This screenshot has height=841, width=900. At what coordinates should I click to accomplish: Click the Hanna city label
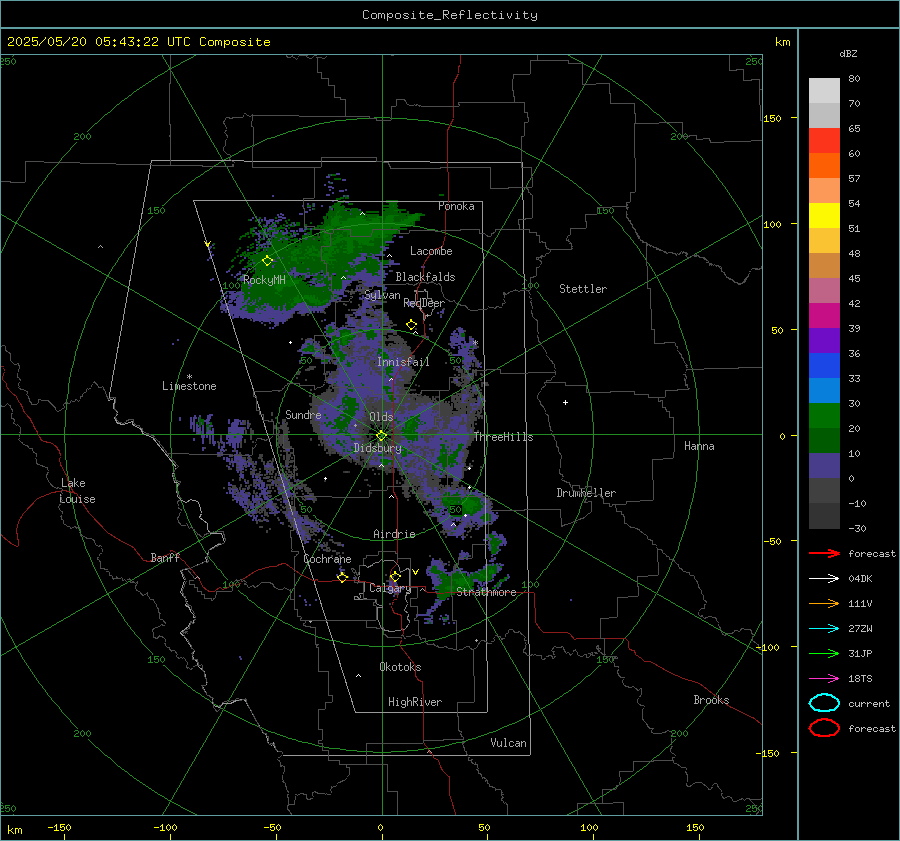tap(699, 446)
